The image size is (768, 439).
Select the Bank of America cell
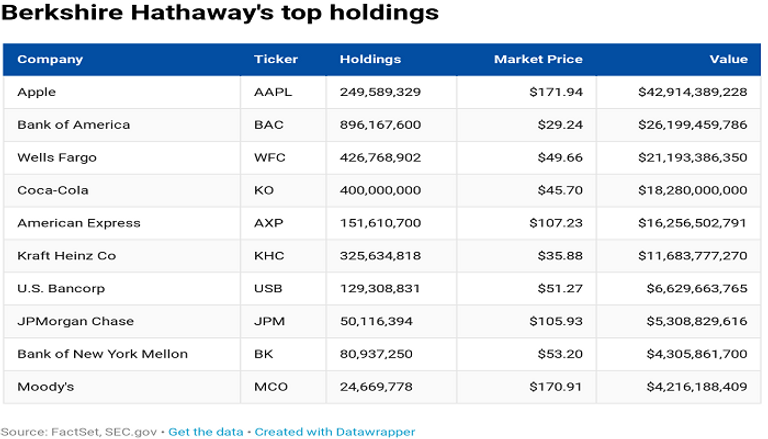coord(67,125)
